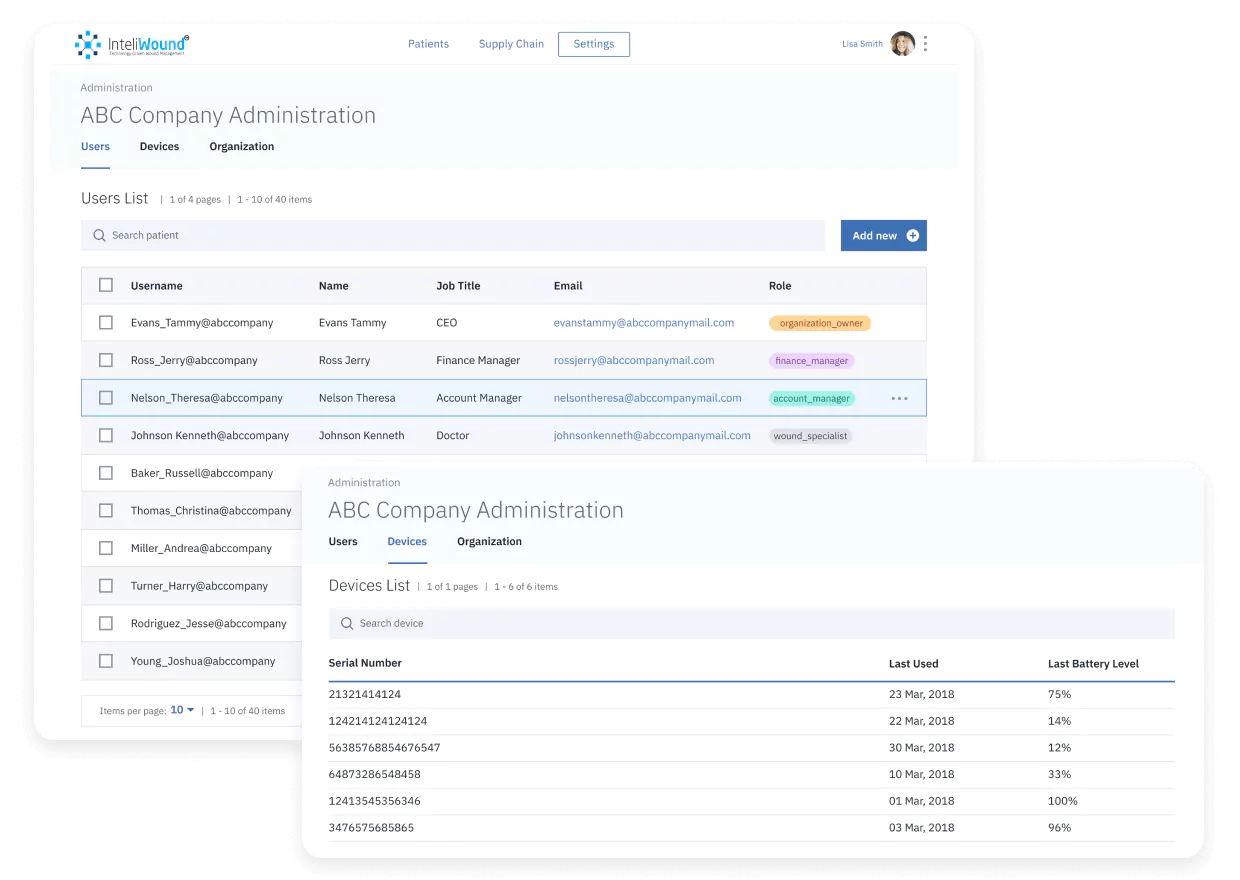Screen dimensions: 1240x880
Task: Focus the Search patient field
Action: pos(453,236)
